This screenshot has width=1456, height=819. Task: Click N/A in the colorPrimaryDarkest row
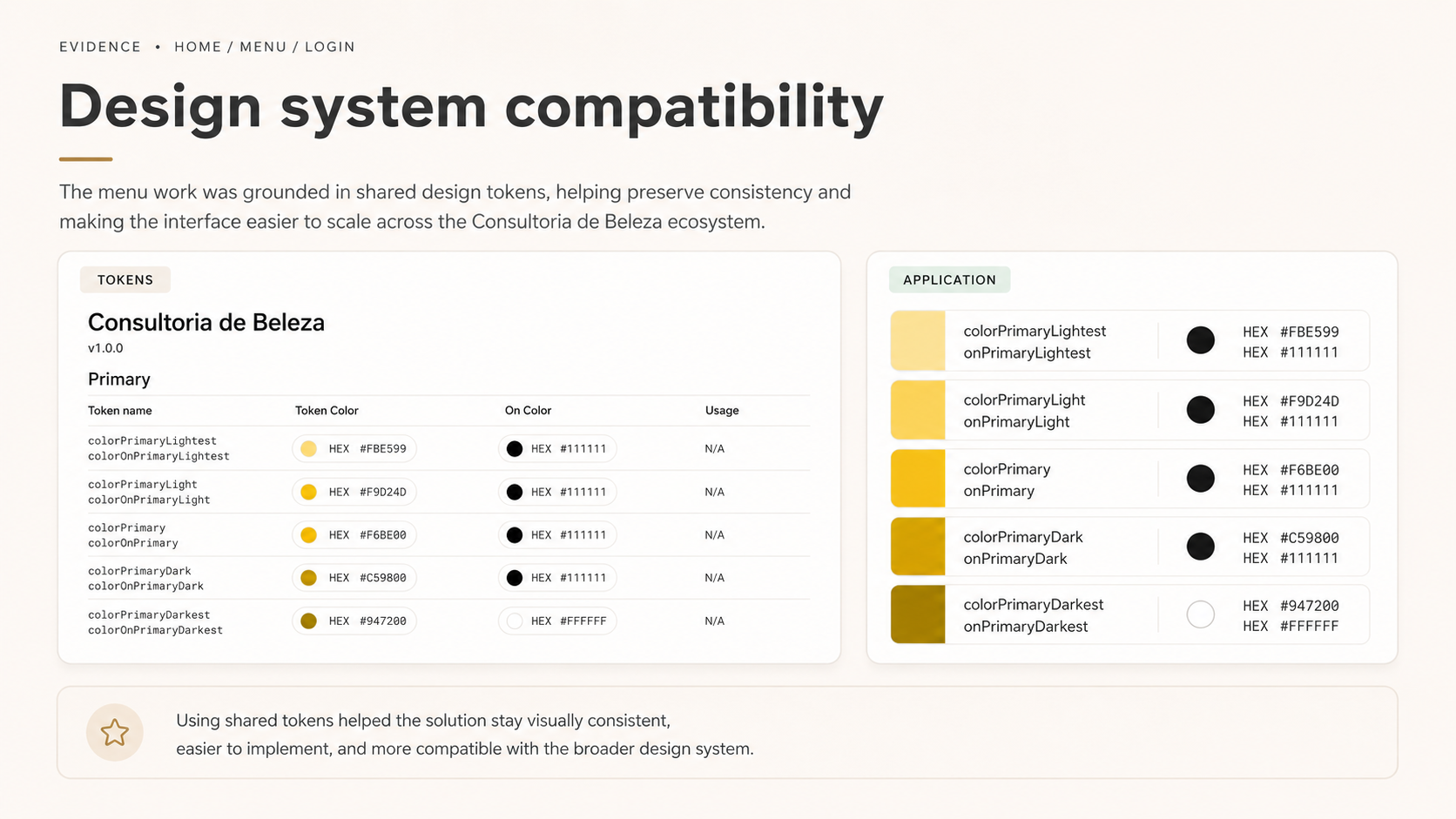point(714,621)
